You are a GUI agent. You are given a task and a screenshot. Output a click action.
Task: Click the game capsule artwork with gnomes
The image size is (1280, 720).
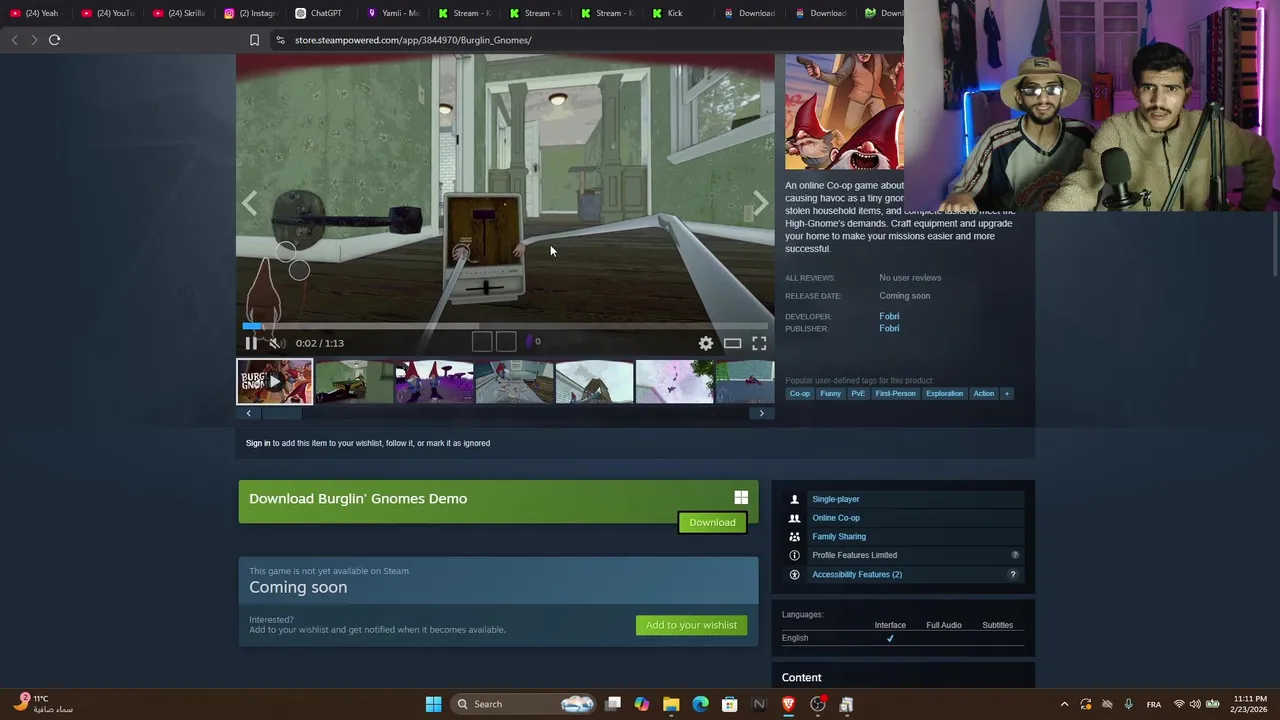[844, 112]
